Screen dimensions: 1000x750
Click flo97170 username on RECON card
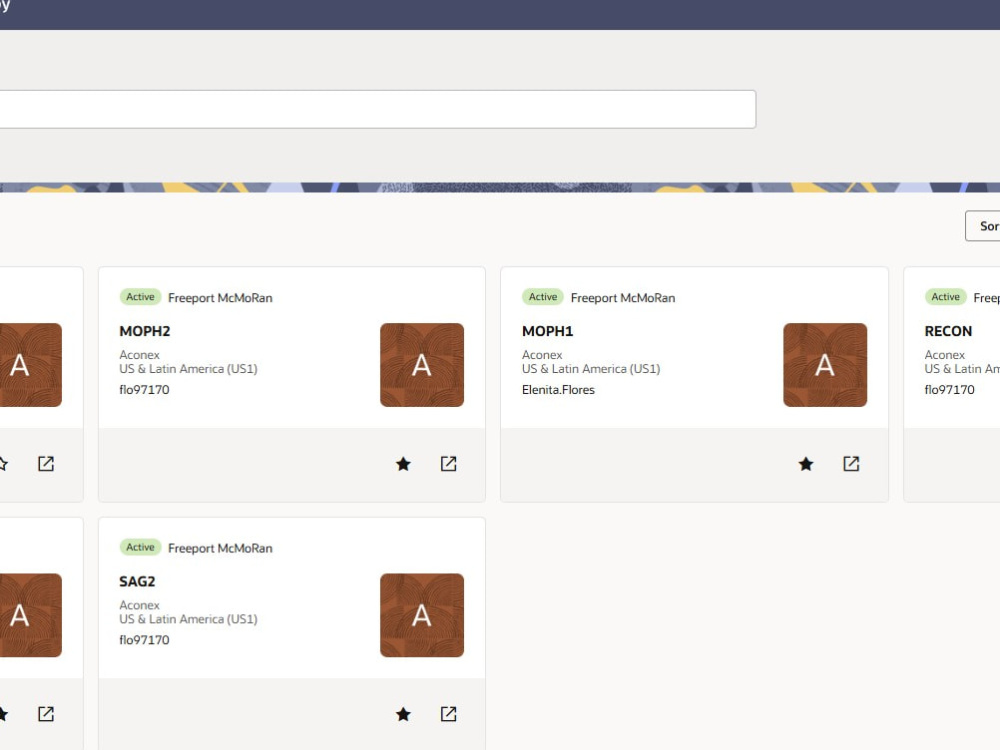[950, 390]
